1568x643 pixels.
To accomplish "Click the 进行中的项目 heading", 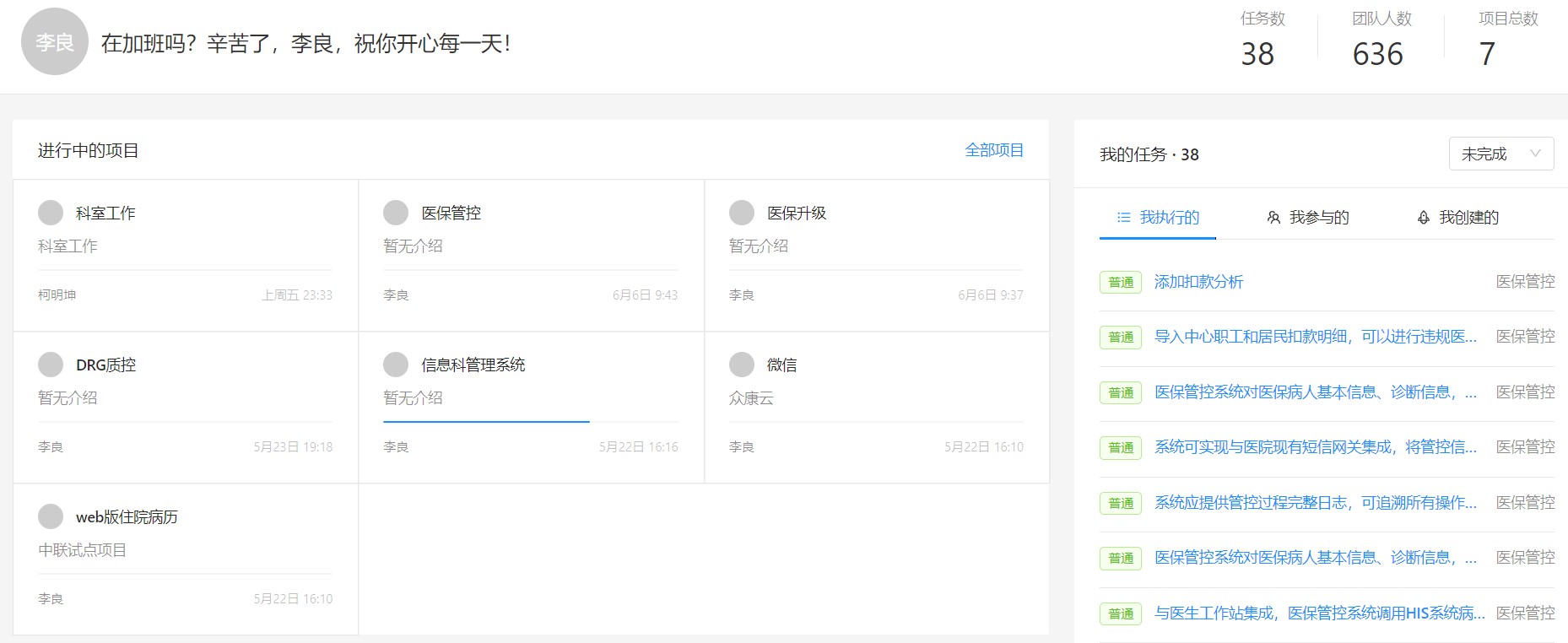I will 88,150.
